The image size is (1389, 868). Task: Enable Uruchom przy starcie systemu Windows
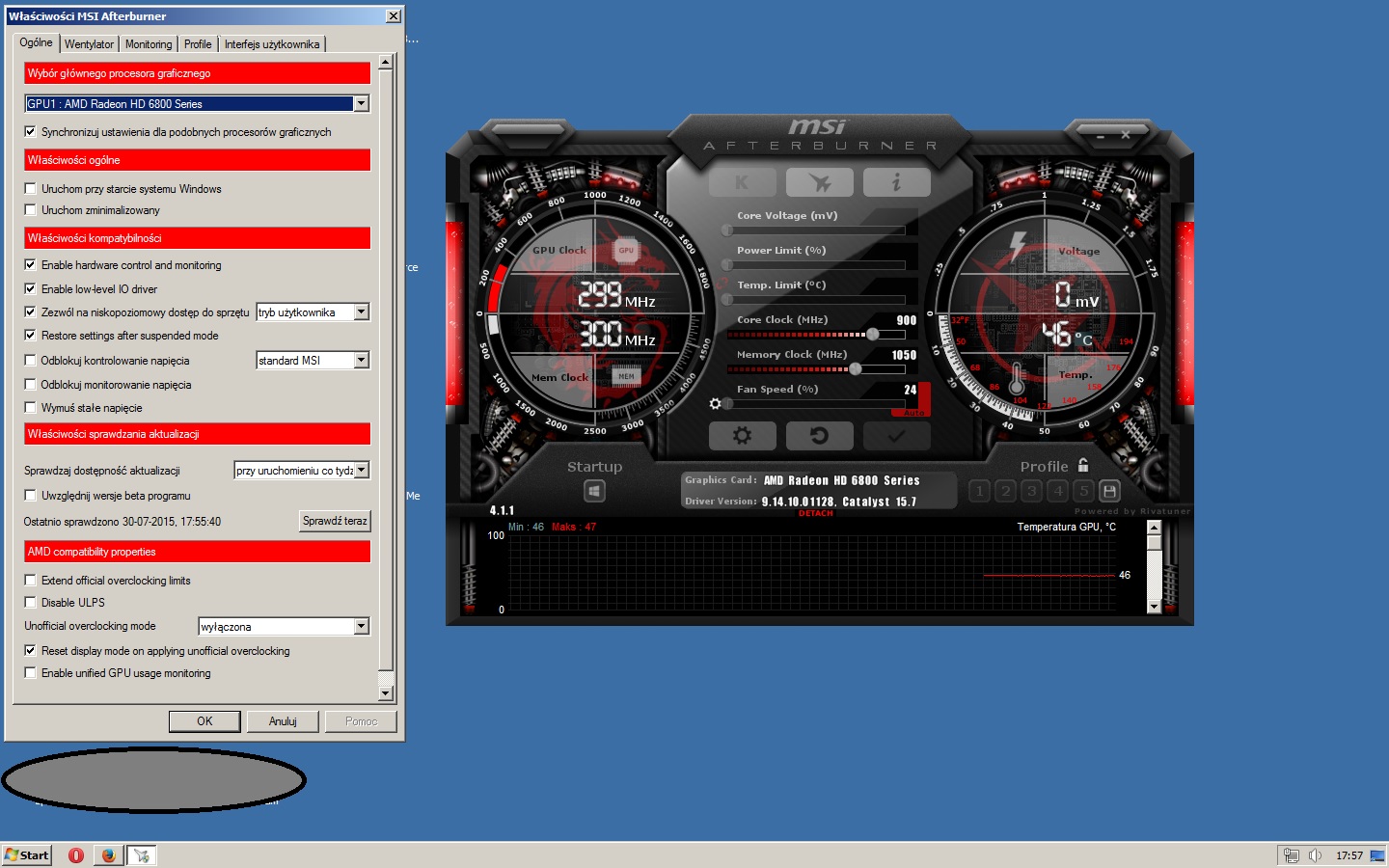click(x=30, y=188)
